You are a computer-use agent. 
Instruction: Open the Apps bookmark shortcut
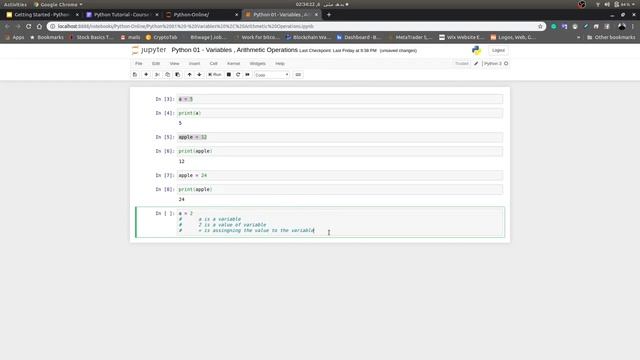15,37
